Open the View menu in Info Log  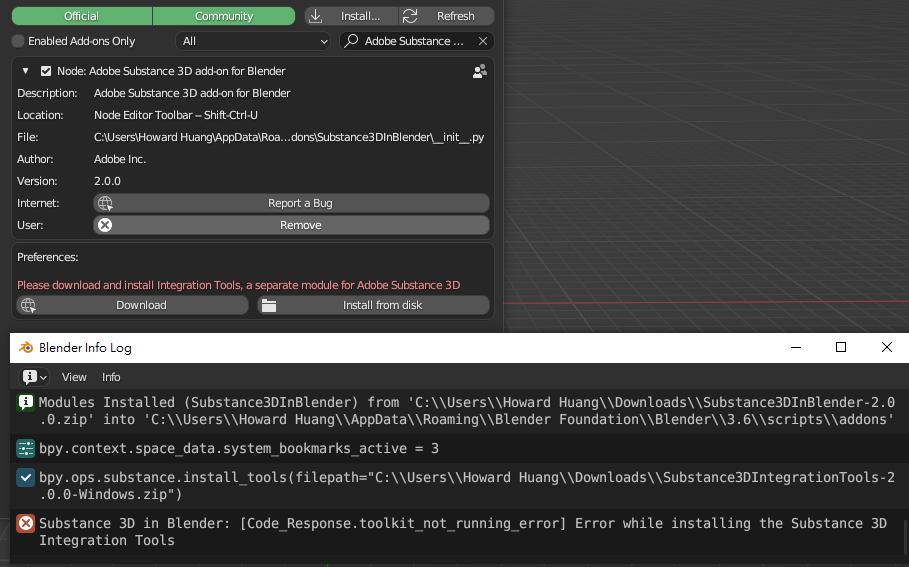[74, 377]
